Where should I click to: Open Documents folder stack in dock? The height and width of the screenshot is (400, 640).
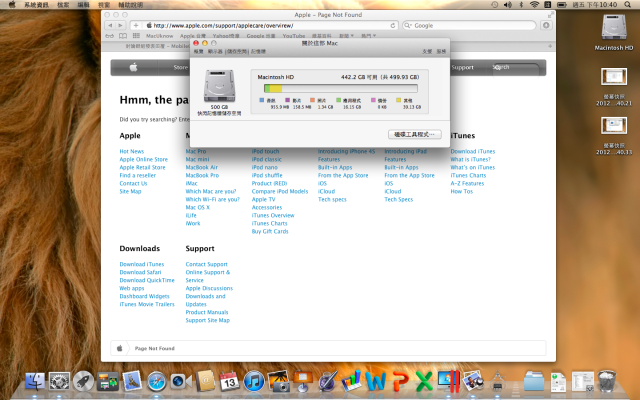click(x=534, y=382)
